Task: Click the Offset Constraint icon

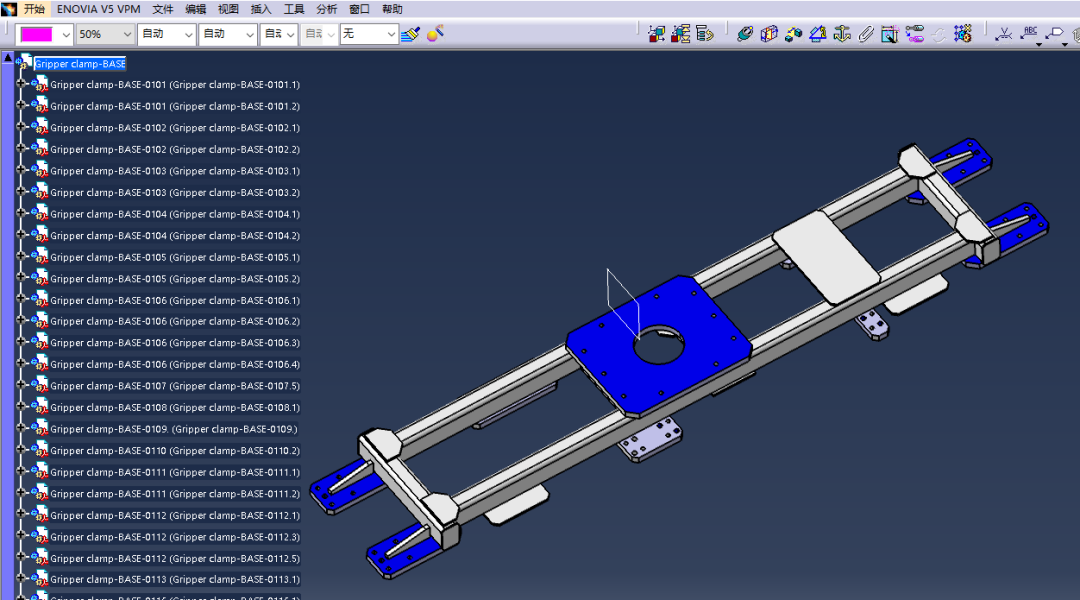Action: coord(793,34)
